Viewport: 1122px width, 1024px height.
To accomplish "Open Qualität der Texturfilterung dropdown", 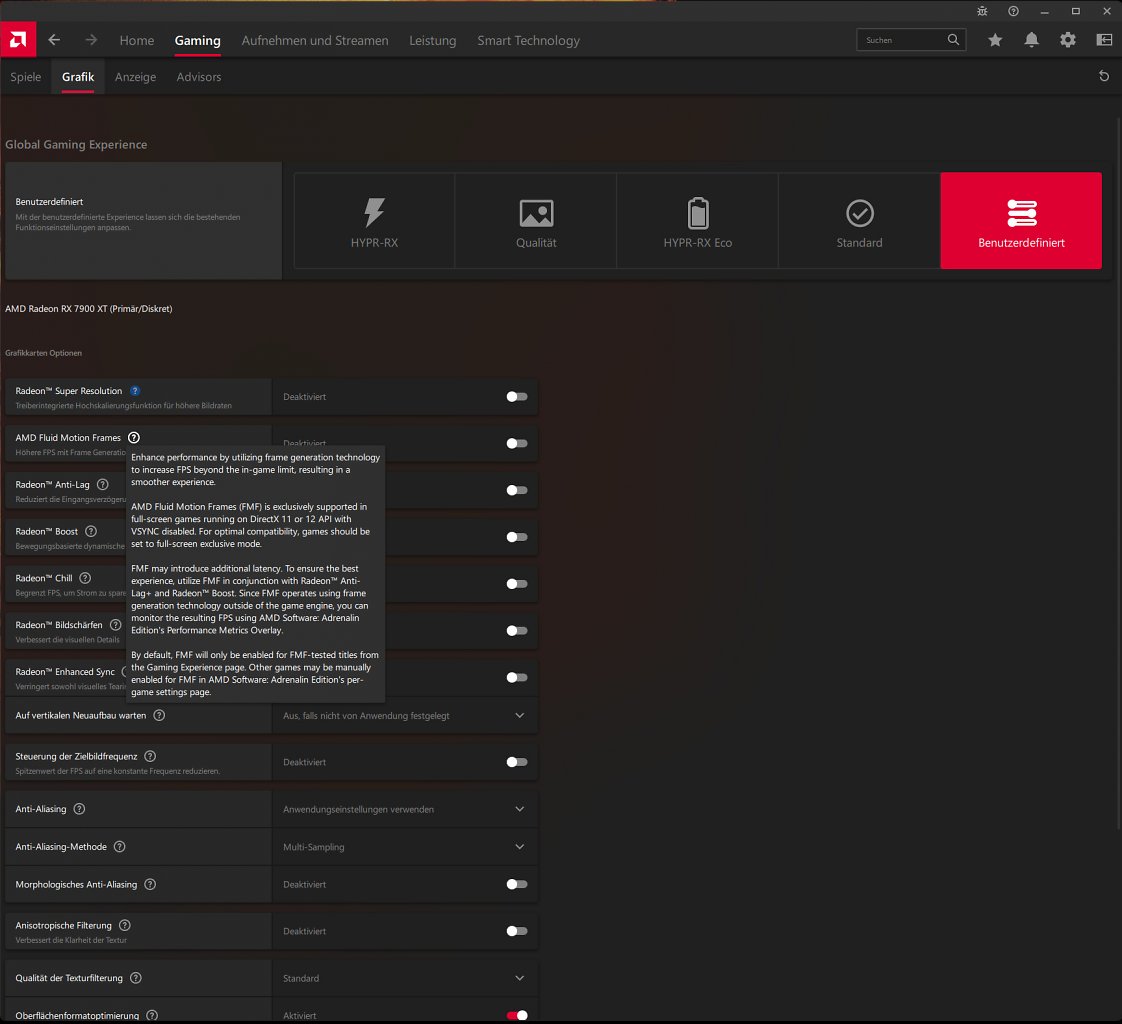I will tap(405, 978).
